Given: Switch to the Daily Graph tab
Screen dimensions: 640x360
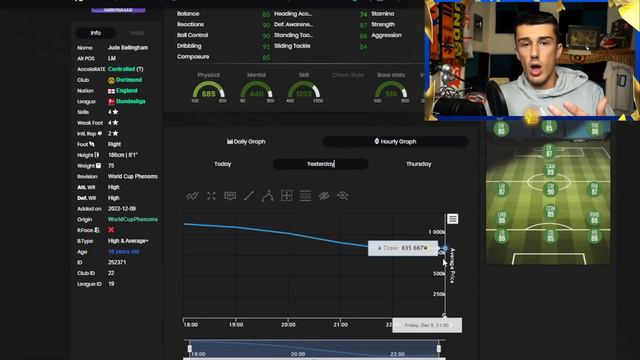Looking at the screenshot, I should tap(246, 142).
